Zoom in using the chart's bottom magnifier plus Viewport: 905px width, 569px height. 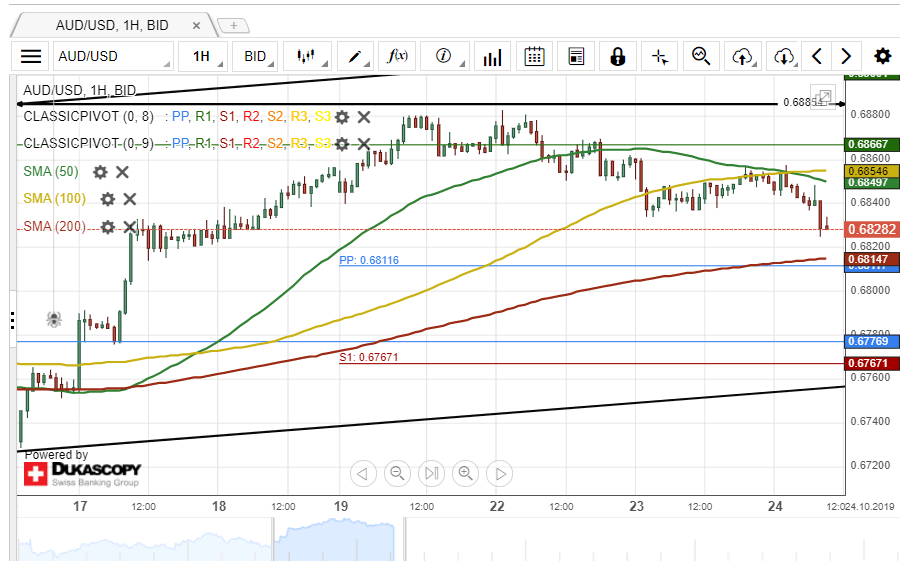pyautogui.click(x=465, y=473)
